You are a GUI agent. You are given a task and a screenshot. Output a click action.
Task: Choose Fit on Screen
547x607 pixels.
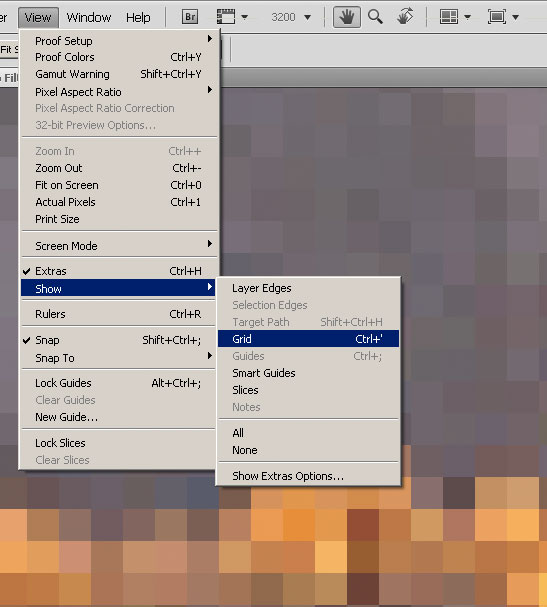[x=118, y=185]
